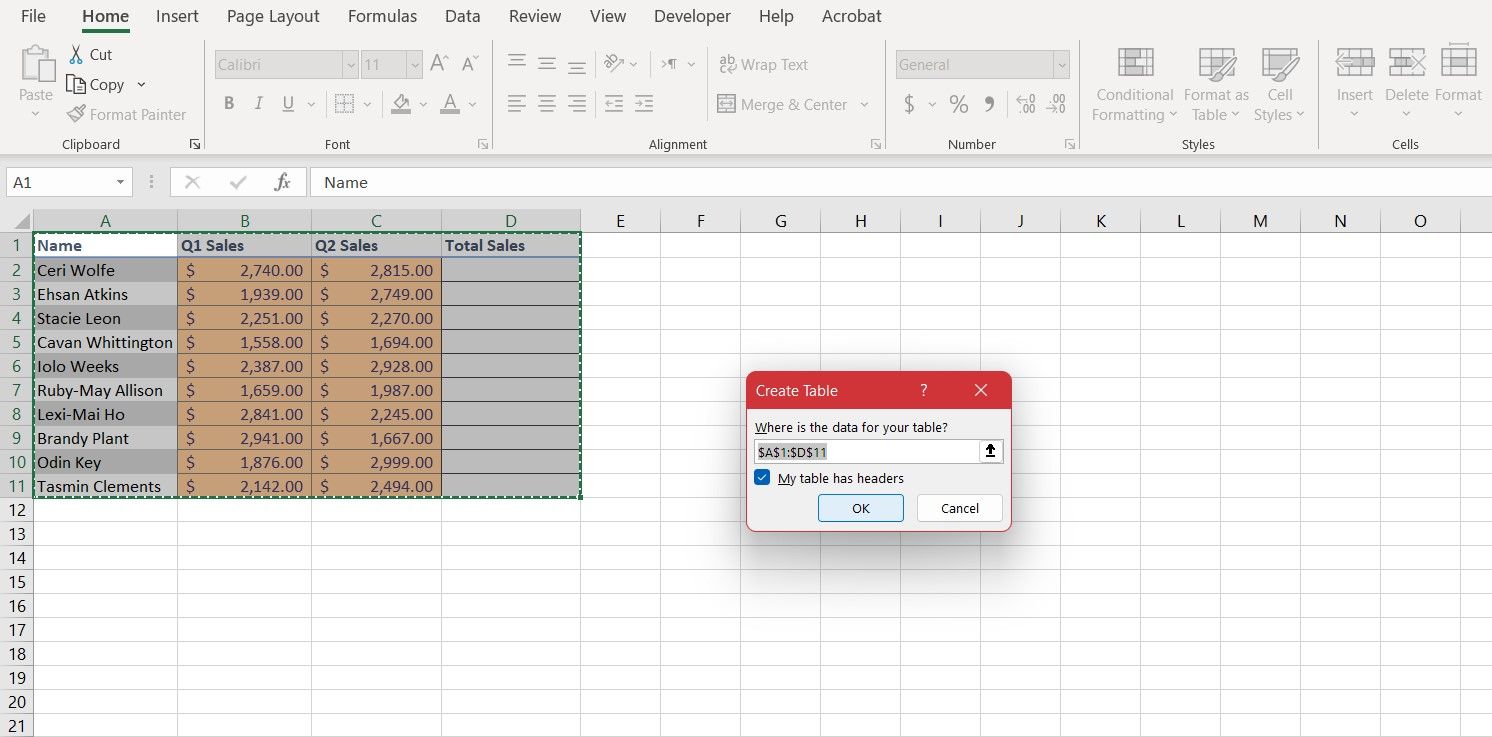The height and width of the screenshot is (737, 1492).
Task: Open the Number Format dropdown
Action: [1060, 64]
